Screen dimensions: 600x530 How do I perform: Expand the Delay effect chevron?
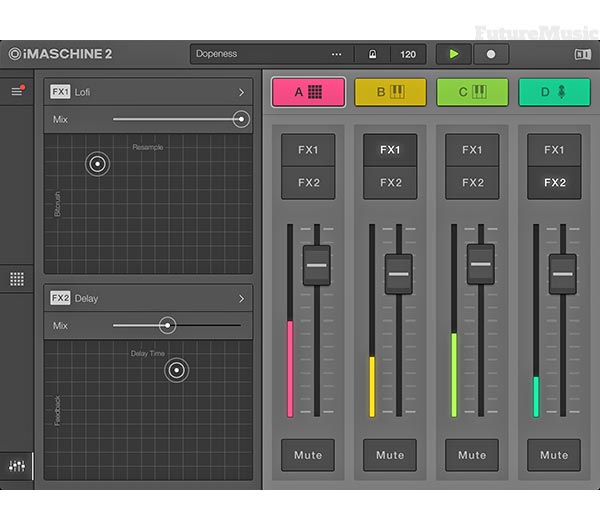[x=241, y=298]
